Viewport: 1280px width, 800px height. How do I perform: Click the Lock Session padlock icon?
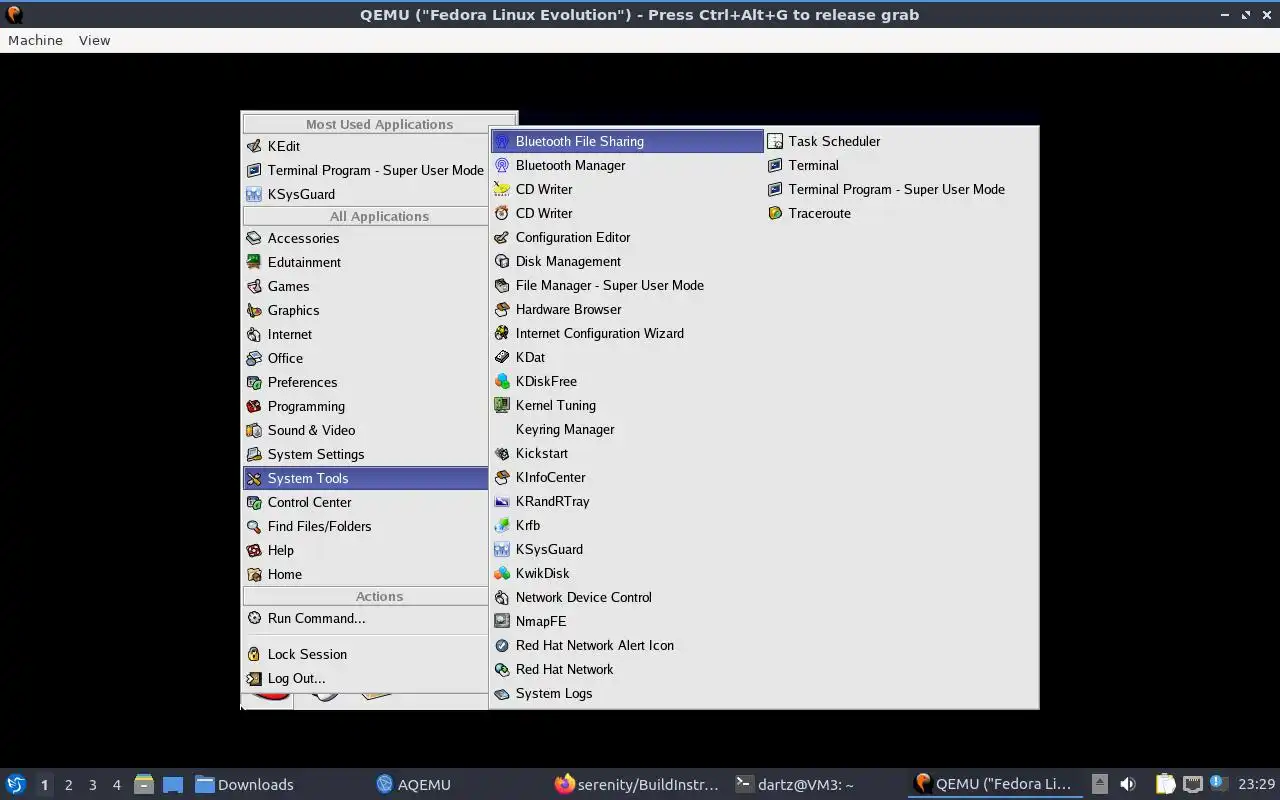[254, 654]
